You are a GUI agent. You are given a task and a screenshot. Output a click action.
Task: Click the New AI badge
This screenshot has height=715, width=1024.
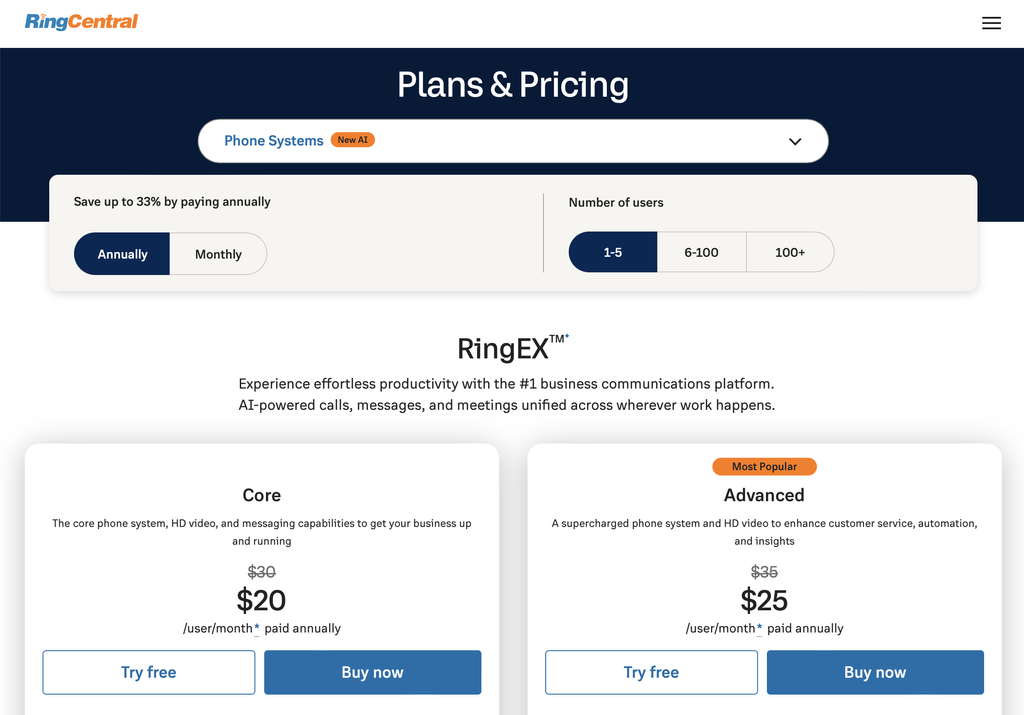[353, 140]
